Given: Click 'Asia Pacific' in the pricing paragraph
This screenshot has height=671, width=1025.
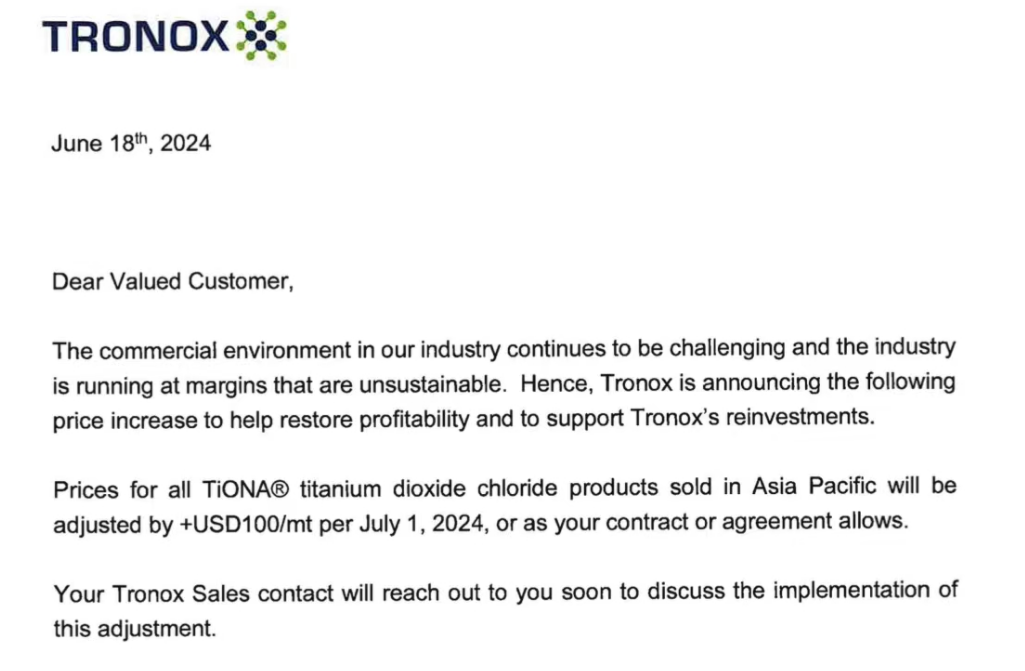Looking at the screenshot, I should tap(814, 486).
